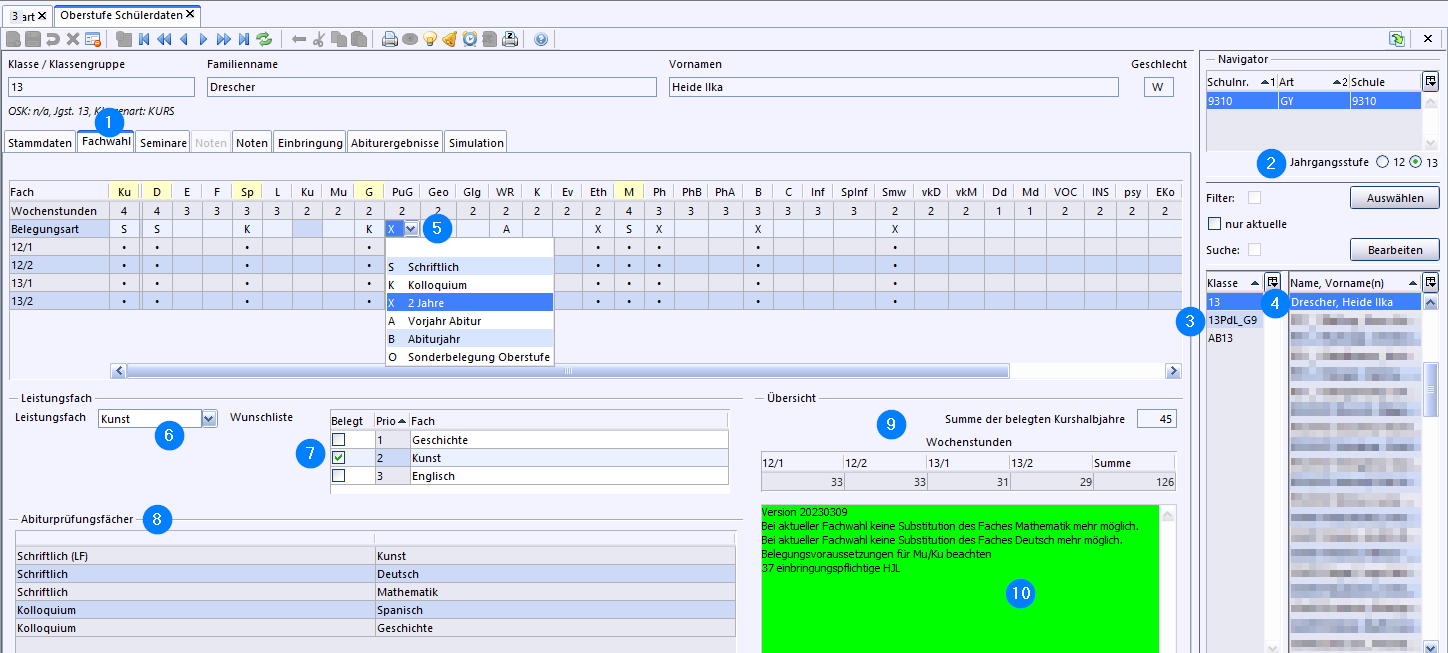The height and width of the screenshot is (653, 1448).
Task: Jump to first record arrow
Action: (144, 39)
